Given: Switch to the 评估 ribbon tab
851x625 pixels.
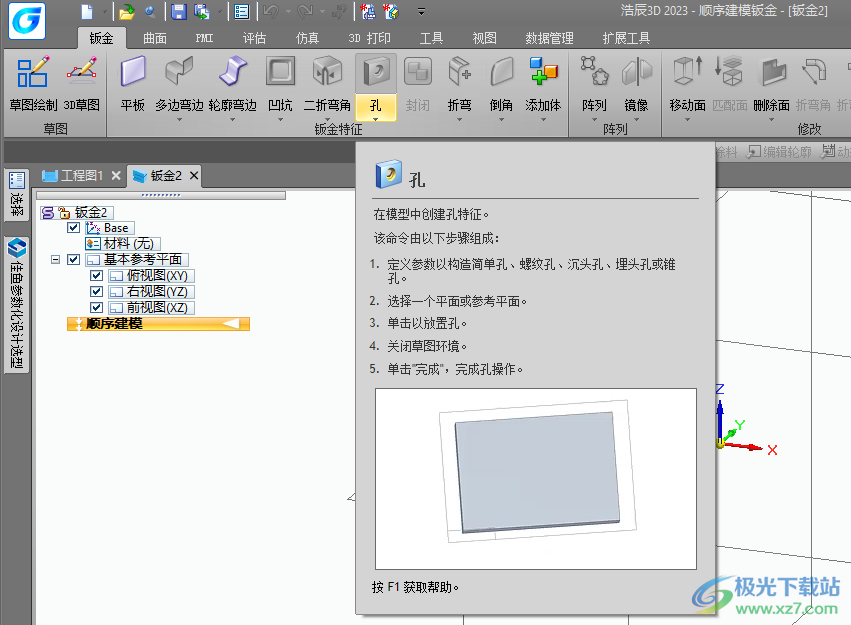Looking at the screenshot, I should 254,38.
